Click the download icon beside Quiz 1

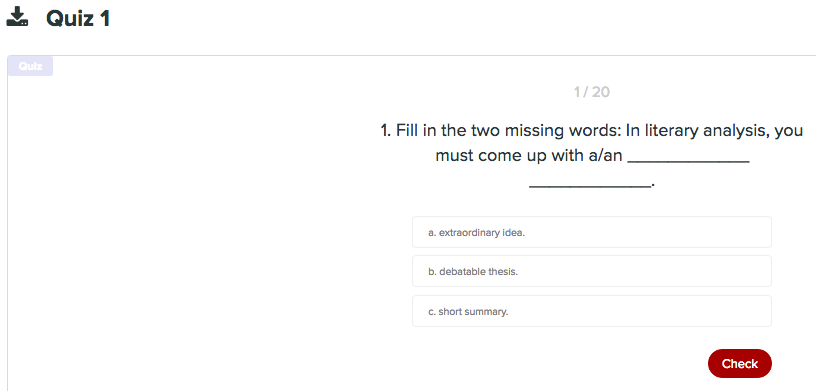click(x=17, y=17)
